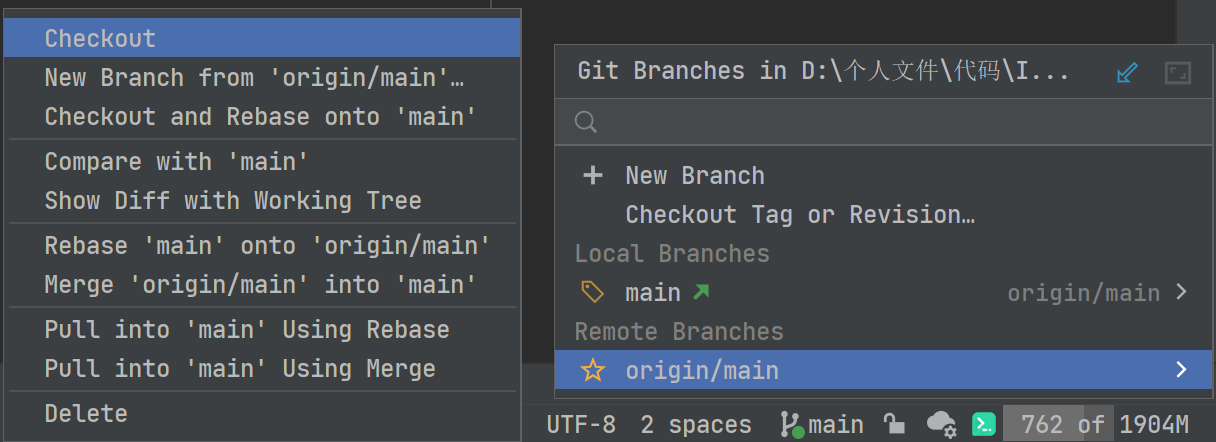Choose Checkout from the context menu
The image size is (1216, 442).
point(100,39)
